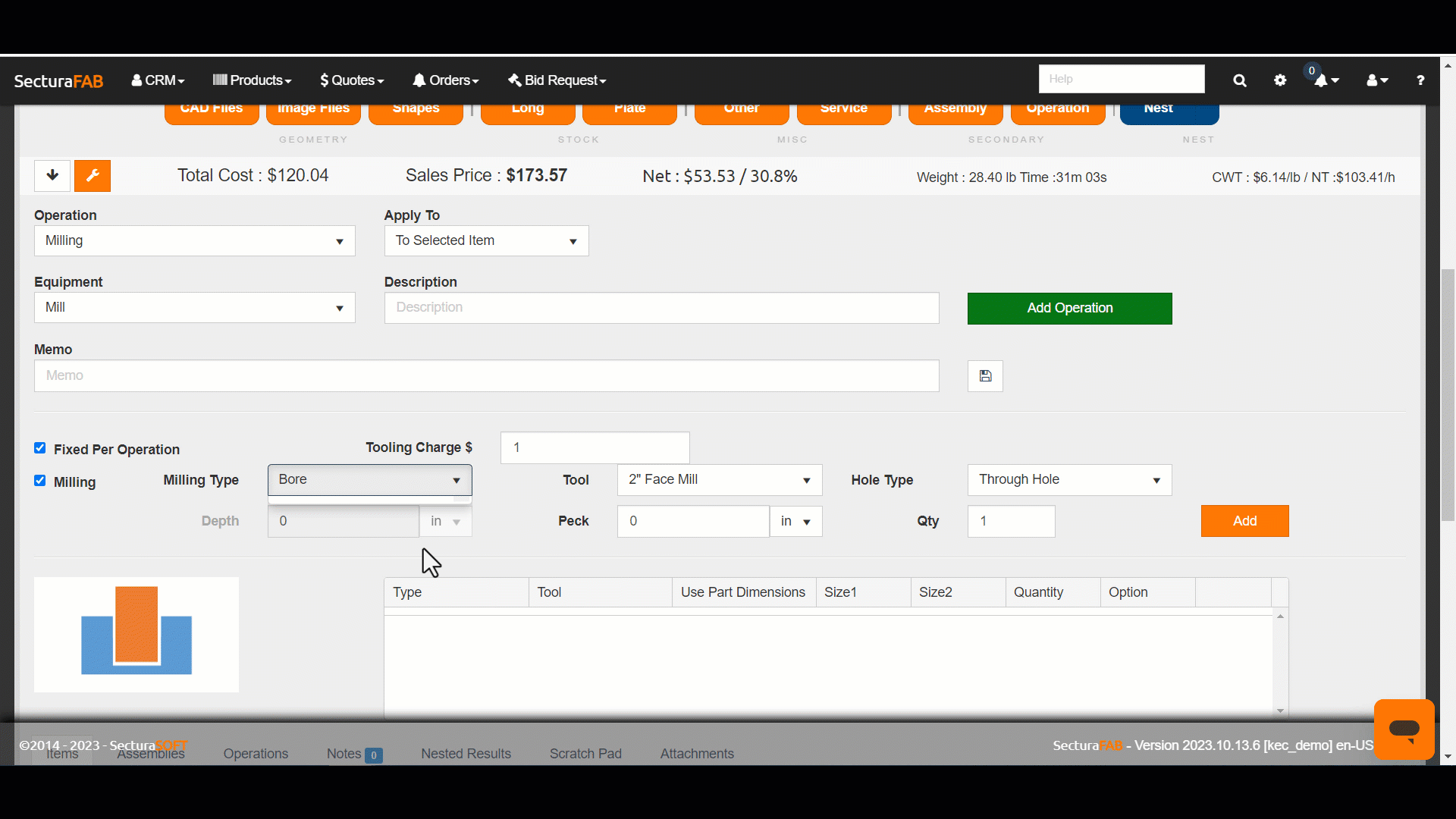The image size is (1456, 819).
Task: Click the orange Add button
Action: point(1244,521)
